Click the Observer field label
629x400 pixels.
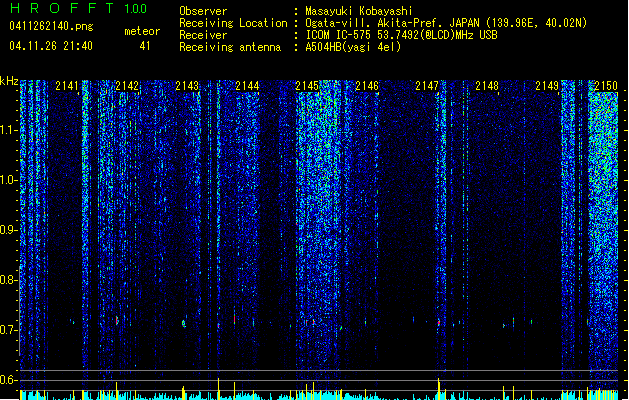click(203, 11)
